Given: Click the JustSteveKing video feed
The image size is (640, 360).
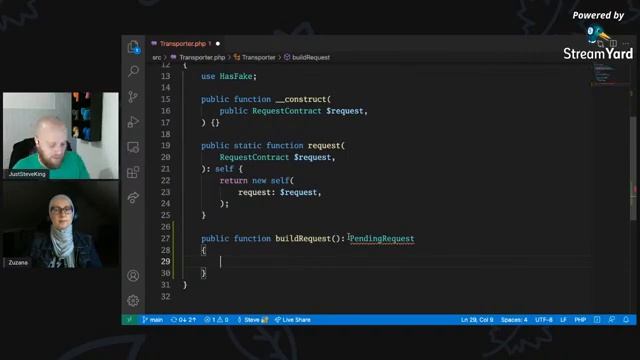Looking at the screenshot, I should pos(61,135).
